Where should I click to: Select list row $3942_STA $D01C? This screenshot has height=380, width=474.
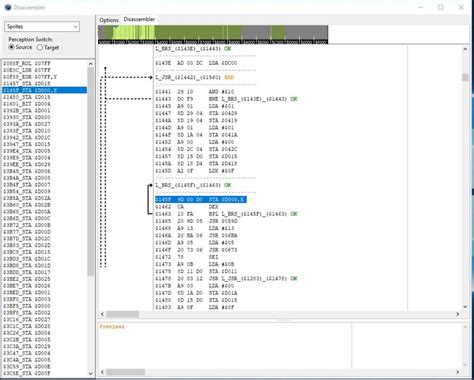tap(45, 137)
